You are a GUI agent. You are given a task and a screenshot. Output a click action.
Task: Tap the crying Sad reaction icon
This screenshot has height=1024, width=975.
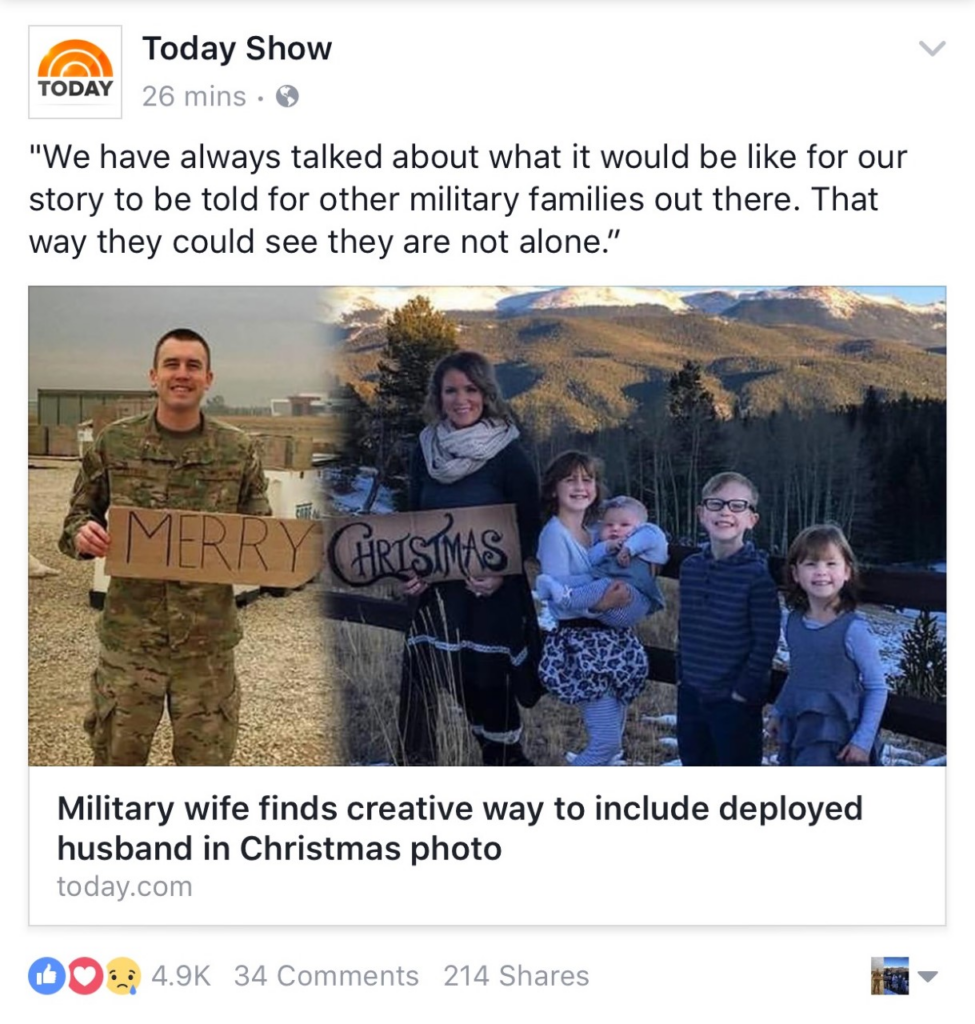pos(123,976)
